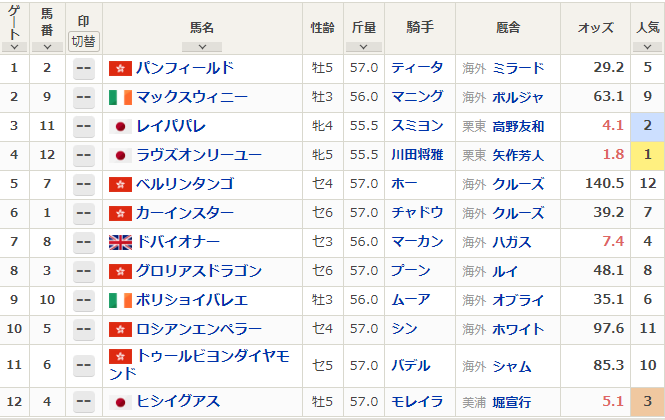This screenshot has height=420, width=665.
Task: Click Irish flag beside ボリショイバレエ
Action: [120, 300]
